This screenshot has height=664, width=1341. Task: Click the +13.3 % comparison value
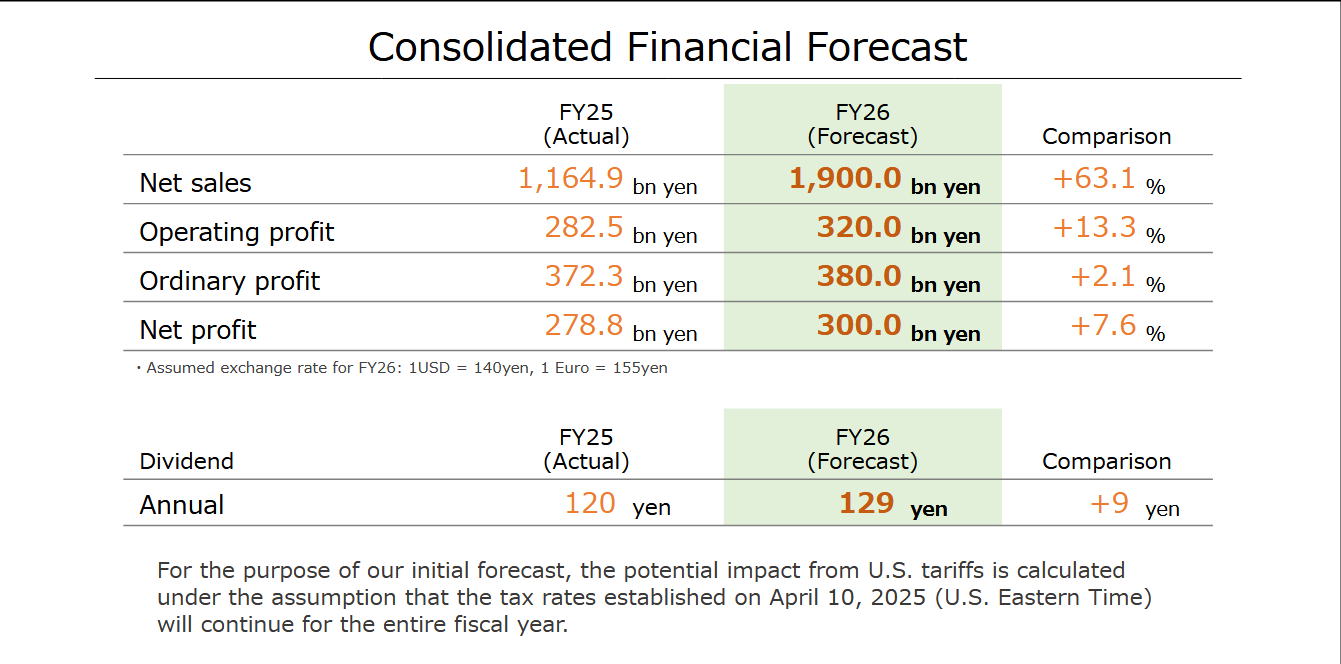pos(1109,229)
